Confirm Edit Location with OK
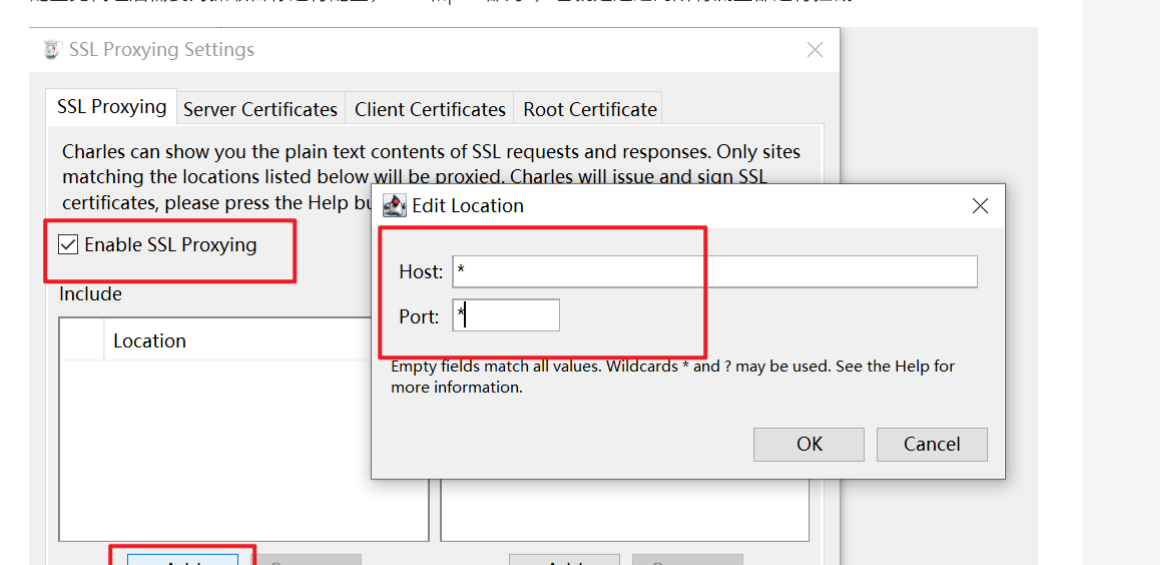Screen dimensions: 1160x565 click(x=809, y=444)
